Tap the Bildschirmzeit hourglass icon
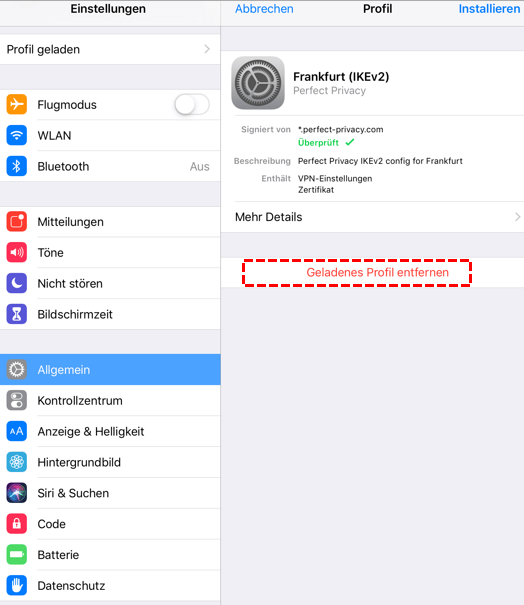 [x=17, y=314]
